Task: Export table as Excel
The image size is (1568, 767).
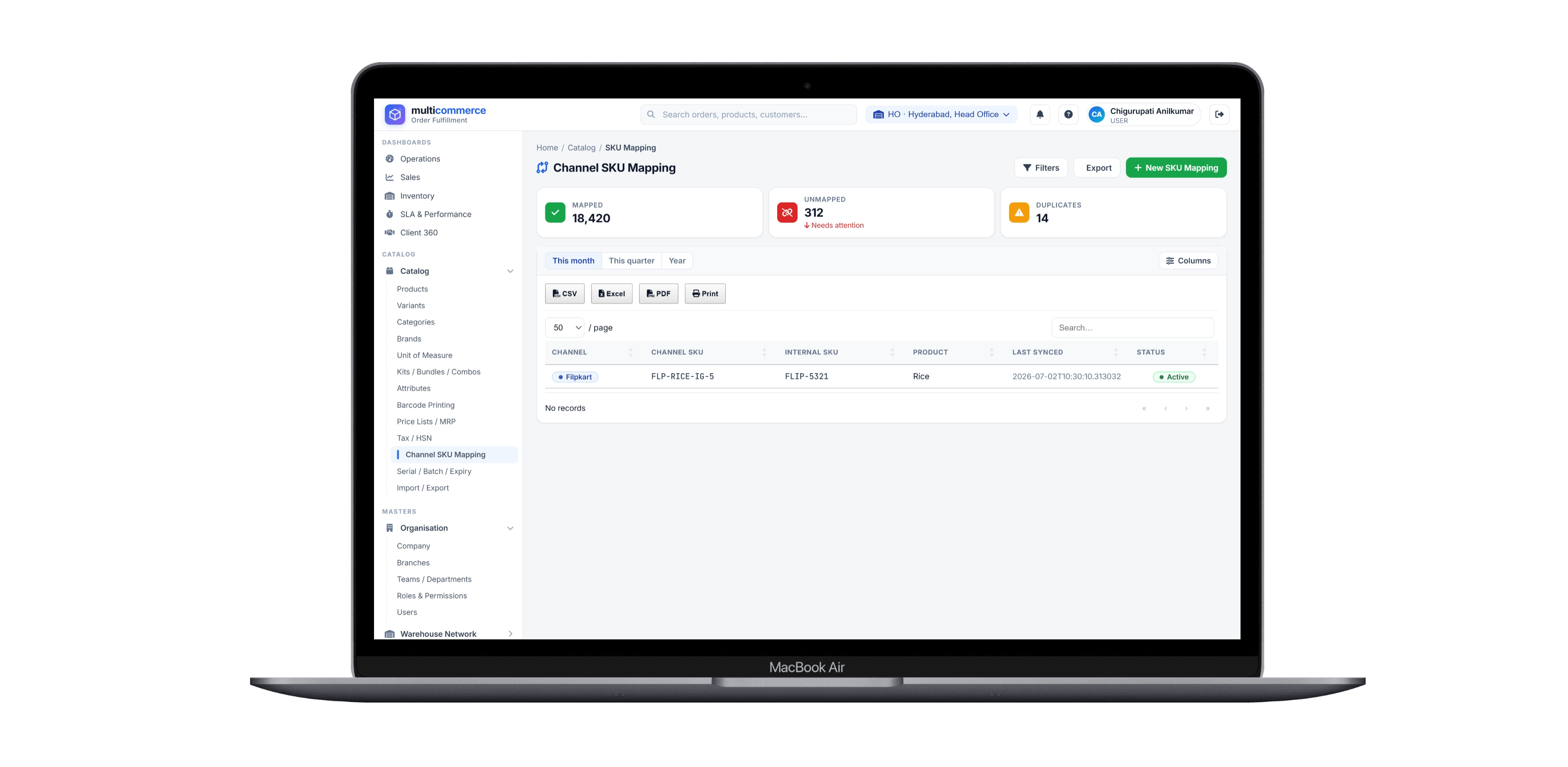Action: (611, 293)
